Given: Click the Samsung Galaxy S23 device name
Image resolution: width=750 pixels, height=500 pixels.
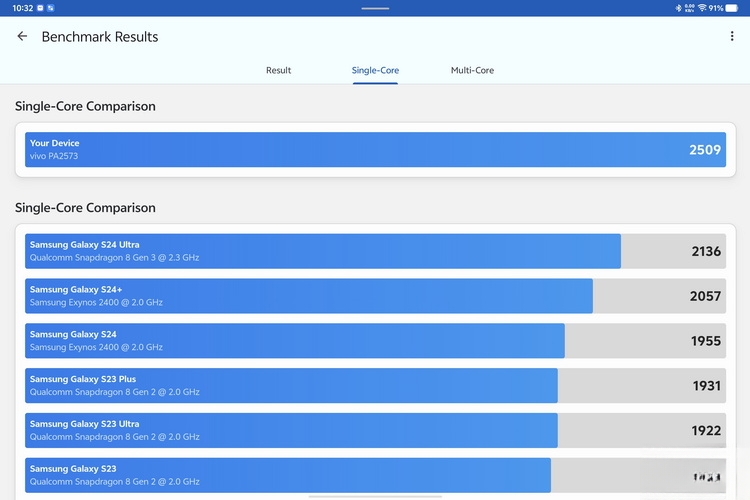Looking at the screenshot, I should (73, 469).
